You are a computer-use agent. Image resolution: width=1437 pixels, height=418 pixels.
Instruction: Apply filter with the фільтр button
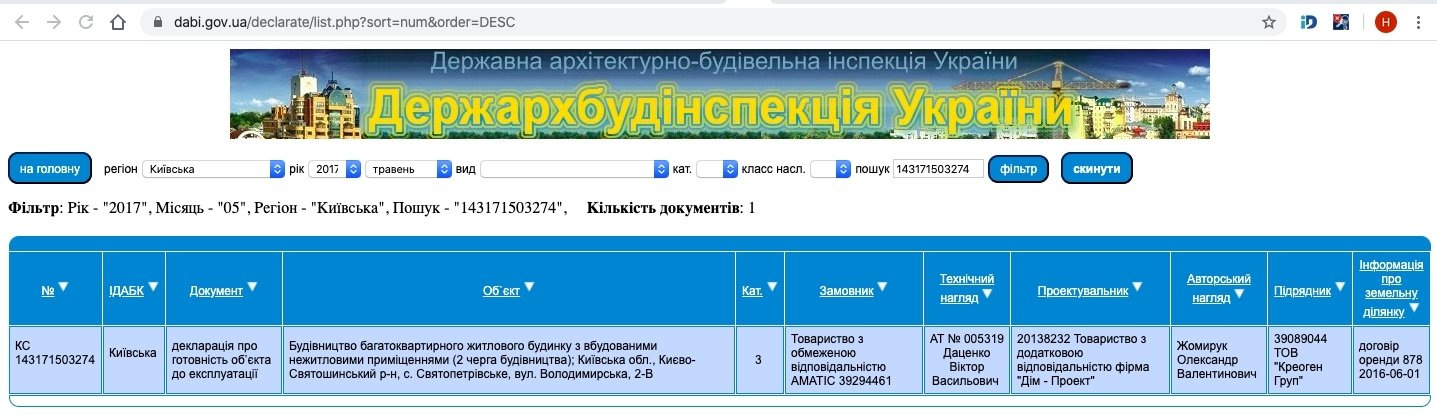click(x=1018, y=169)
